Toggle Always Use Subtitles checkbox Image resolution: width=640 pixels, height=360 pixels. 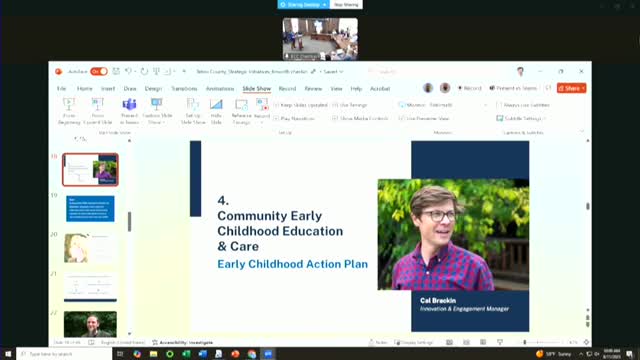[499, 105]
